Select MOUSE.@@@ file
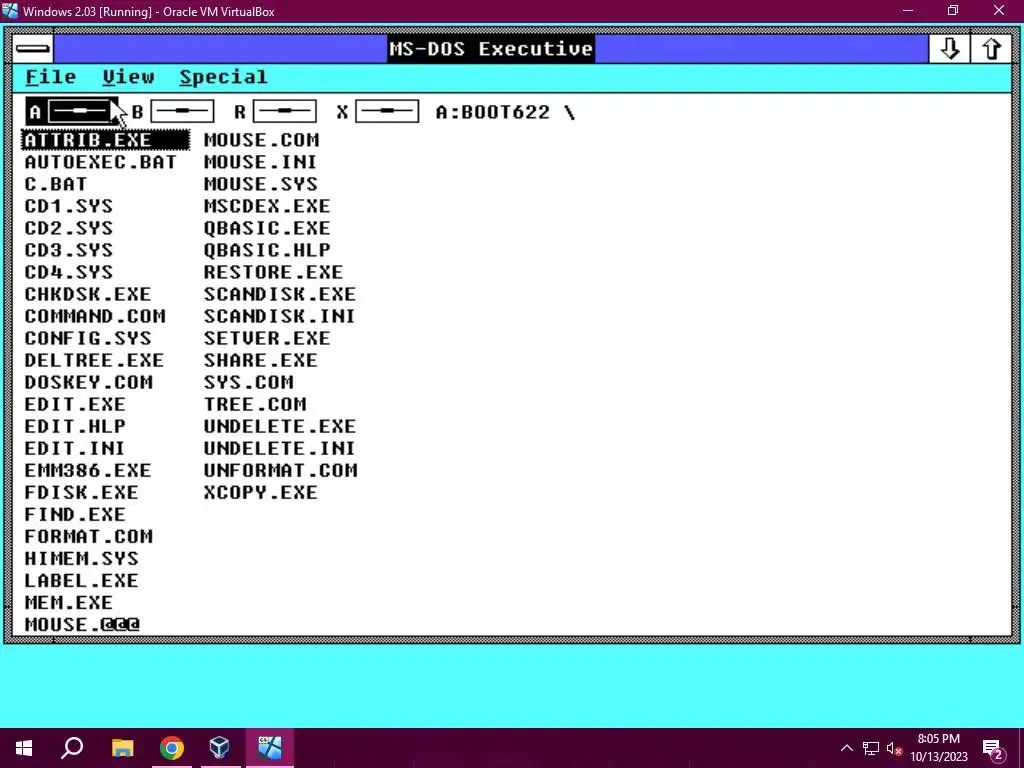This screenshot has width=1024, height=768. coord(82,625)
